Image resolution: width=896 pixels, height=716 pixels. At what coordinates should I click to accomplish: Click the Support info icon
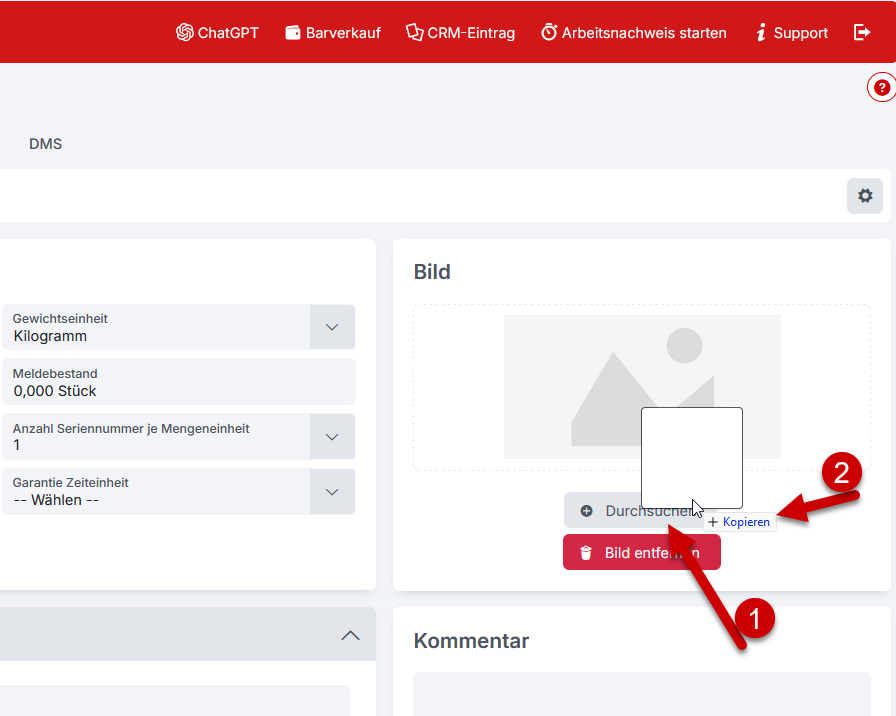click(761, 32)
